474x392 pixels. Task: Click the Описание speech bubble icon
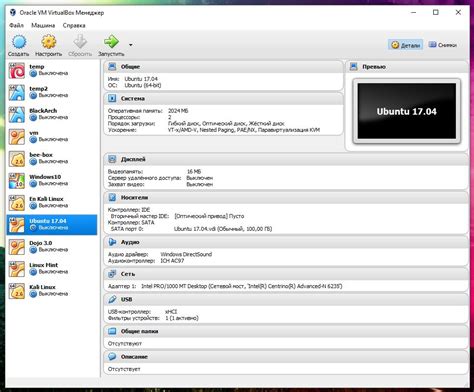click(x=112, y=356)
